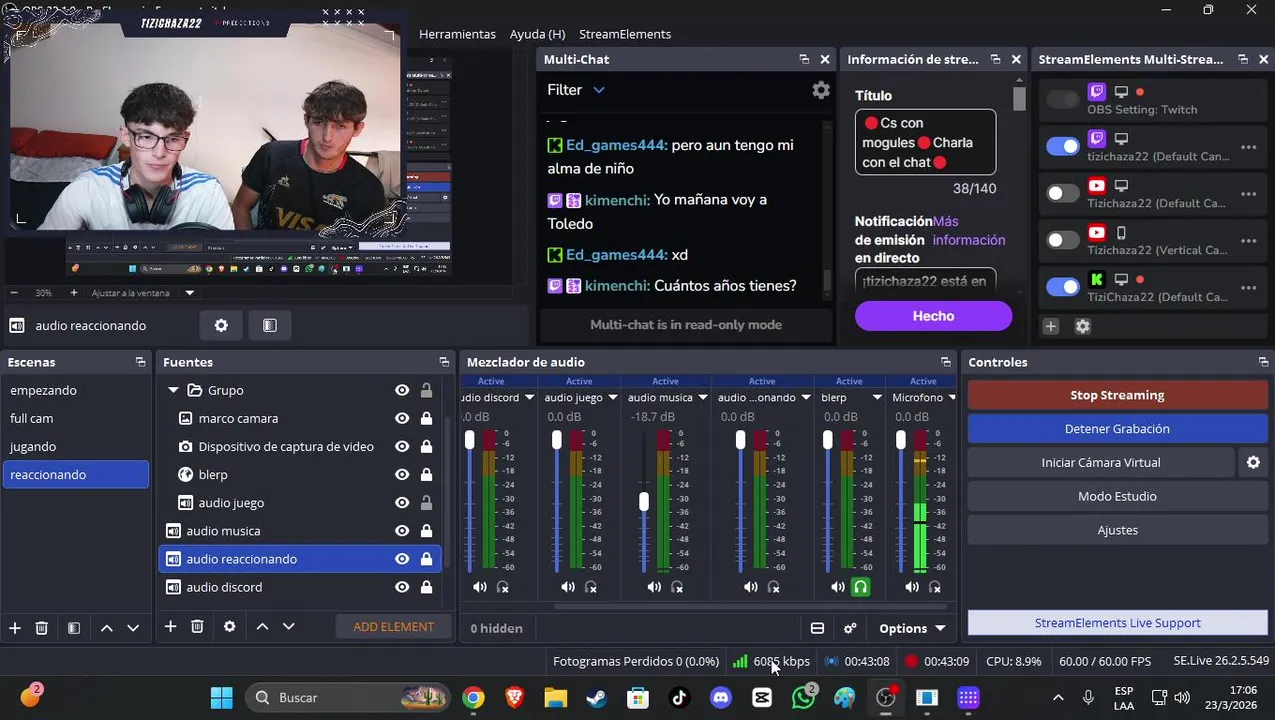The image size is (1275, 720).
Task: Open preview scaling Ajustar a la ventana dropdown
Action: (x=190, y=293)
